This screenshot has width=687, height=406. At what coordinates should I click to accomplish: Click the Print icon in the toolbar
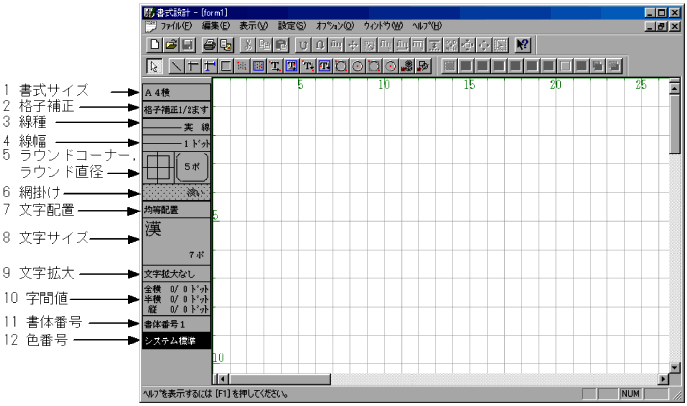point(210,45)
